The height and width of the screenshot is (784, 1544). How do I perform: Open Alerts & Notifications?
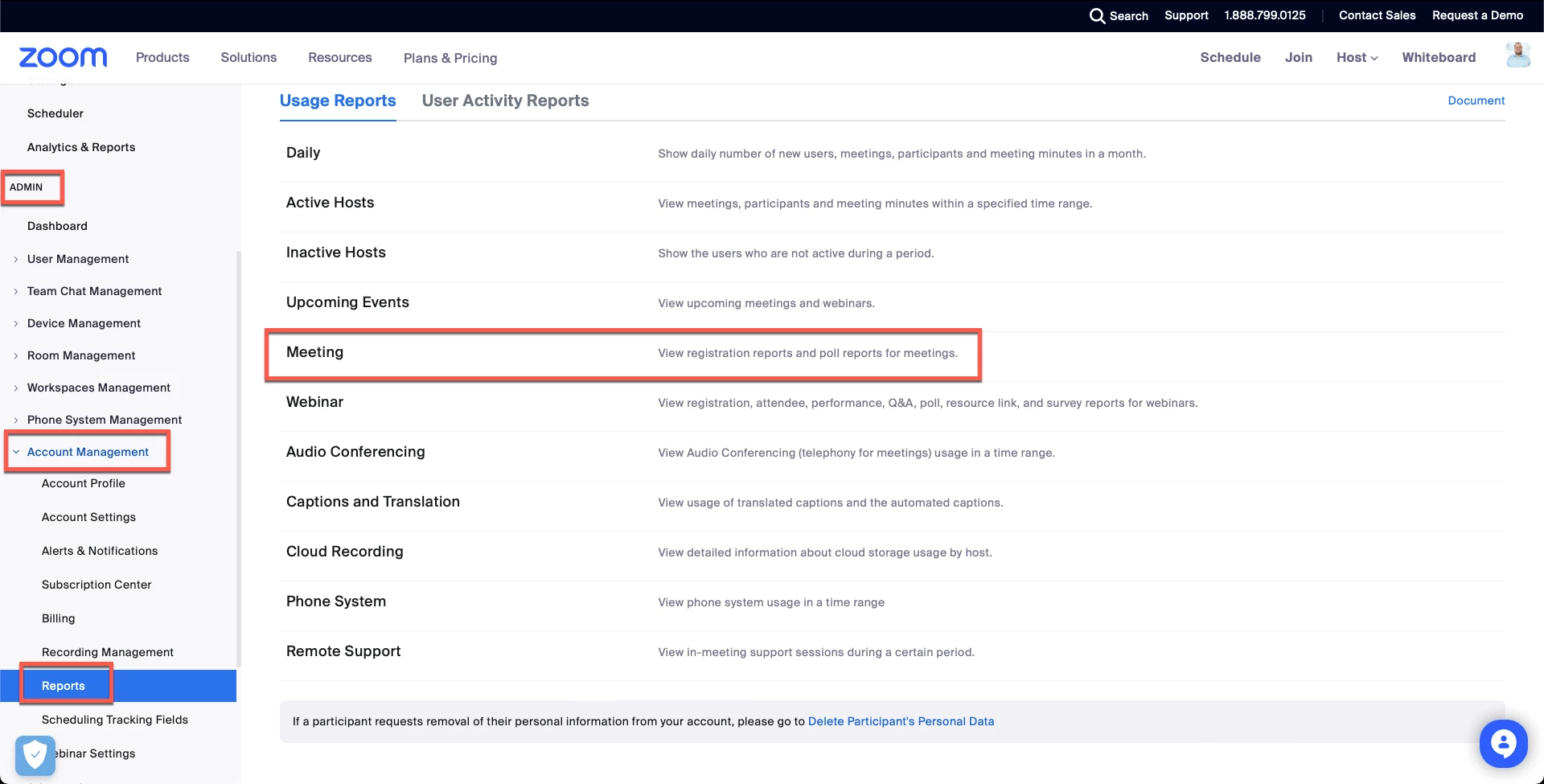click(x=100, y=551)
